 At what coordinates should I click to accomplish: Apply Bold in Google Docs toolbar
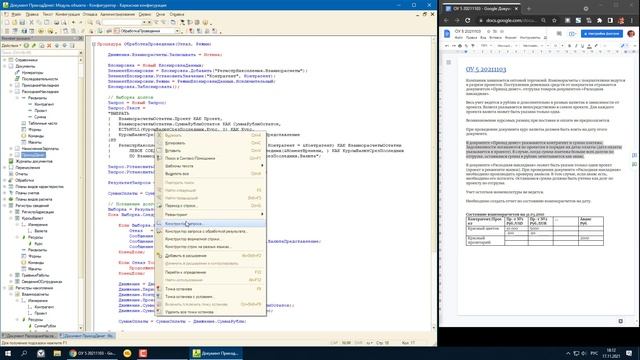569,46
